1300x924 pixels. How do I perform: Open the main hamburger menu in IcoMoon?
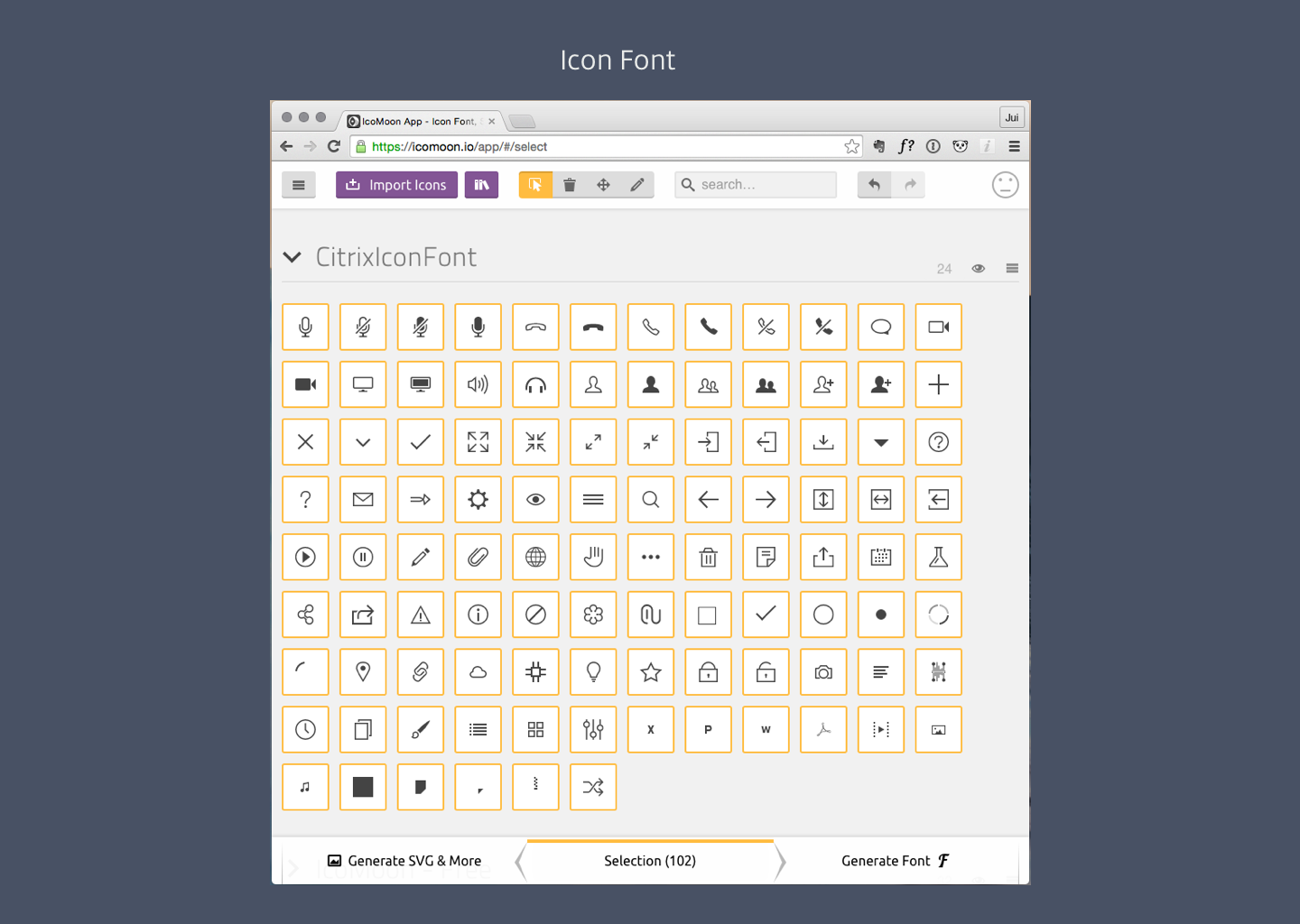[299, 185]
